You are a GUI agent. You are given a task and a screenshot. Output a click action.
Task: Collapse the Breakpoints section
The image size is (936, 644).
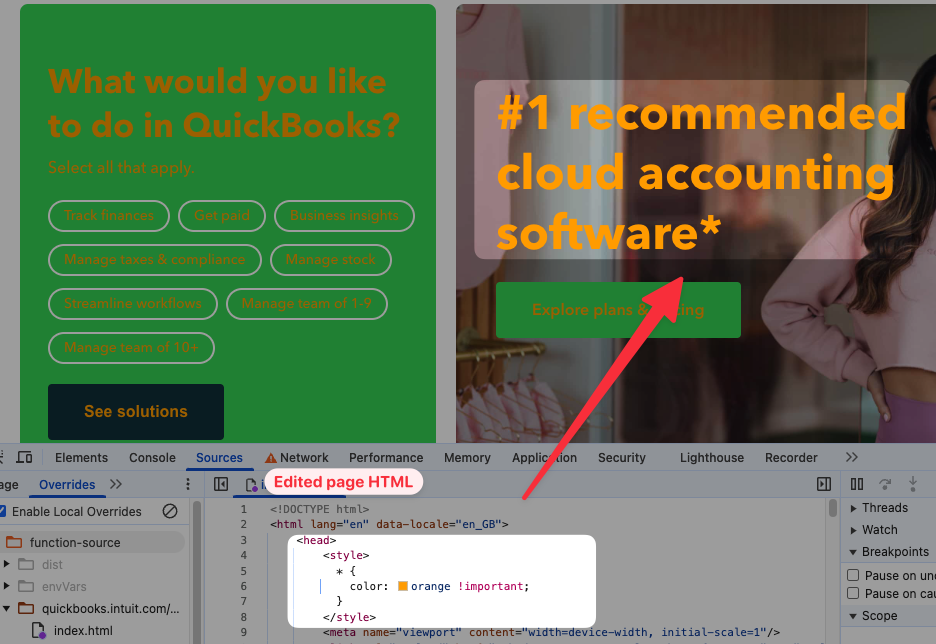click(x=853, y=552)
